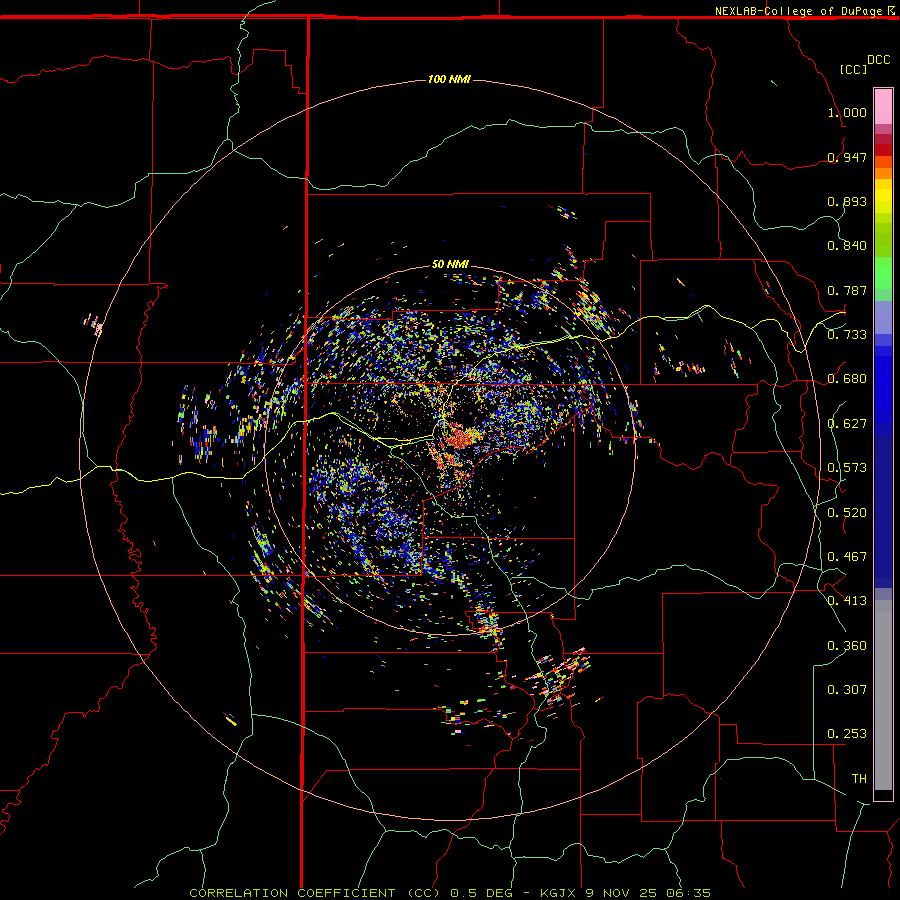Image resolution: width=900 pixels, height=900 pixels.
Task: Select the 0.253 scale value
Action: [x=847, y=734]
